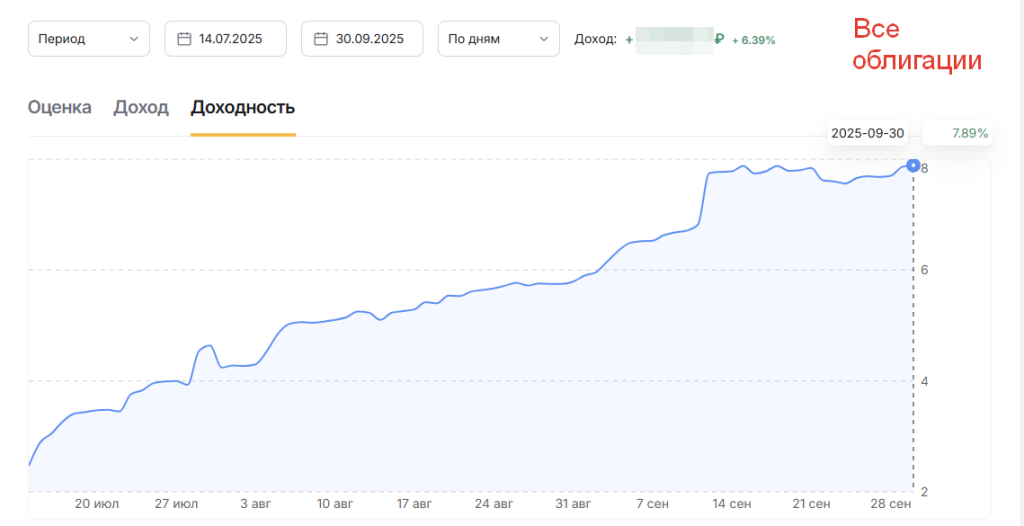The image size is (1024, 526).
Task: Expand the По дням grouping dropdown
Action: pos(498,39)
